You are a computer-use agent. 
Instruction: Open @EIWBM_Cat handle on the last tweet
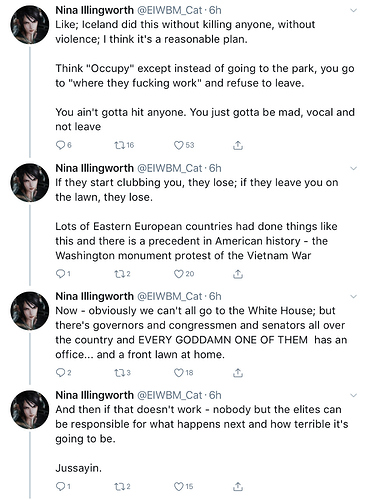(170, 395)
